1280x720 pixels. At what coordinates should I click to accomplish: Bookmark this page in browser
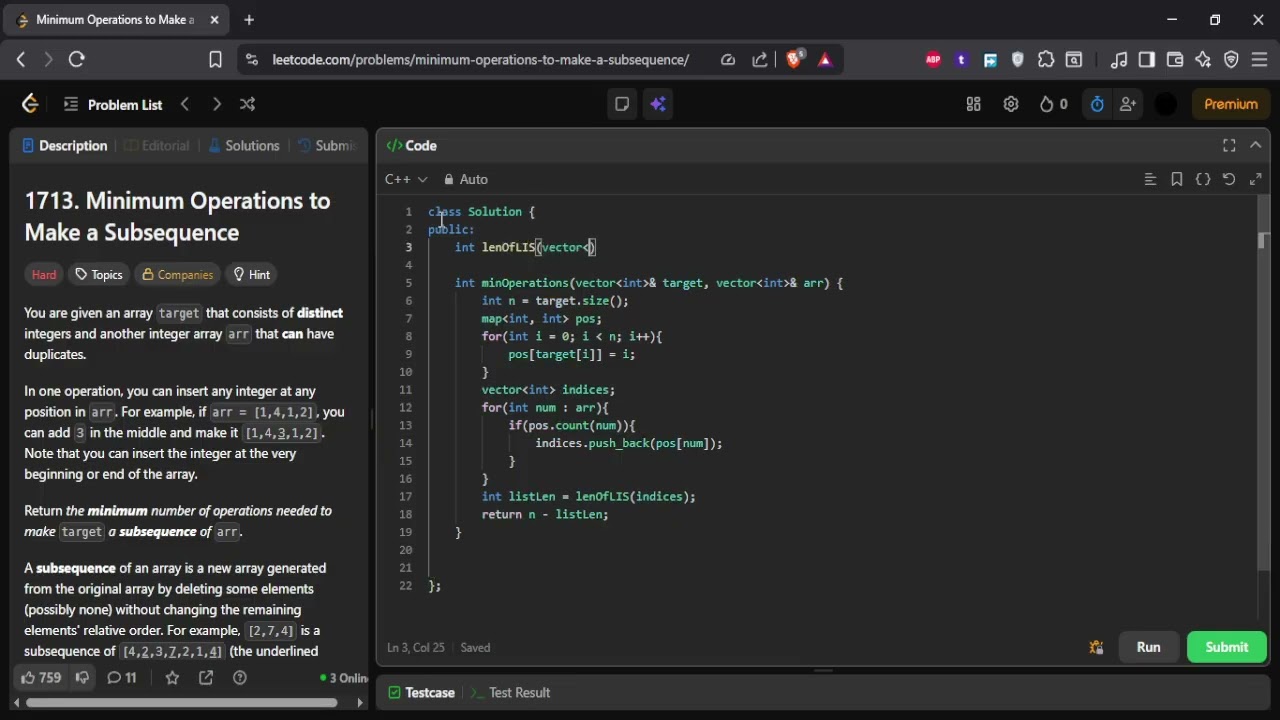(x=215, y=60)
